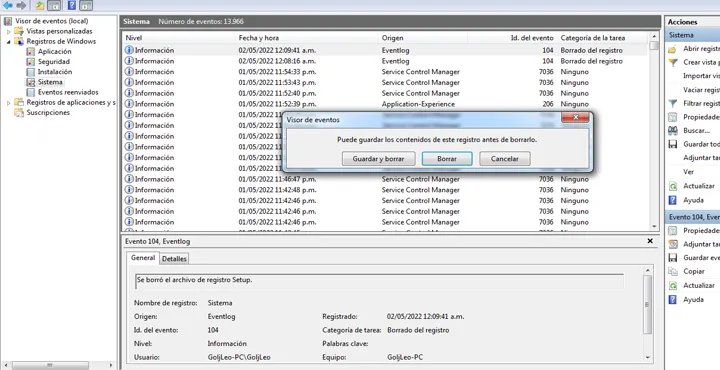Toggle the console tree toolbar icon
The width and height of the screenshot is (720, 370).
click(54, 6)
